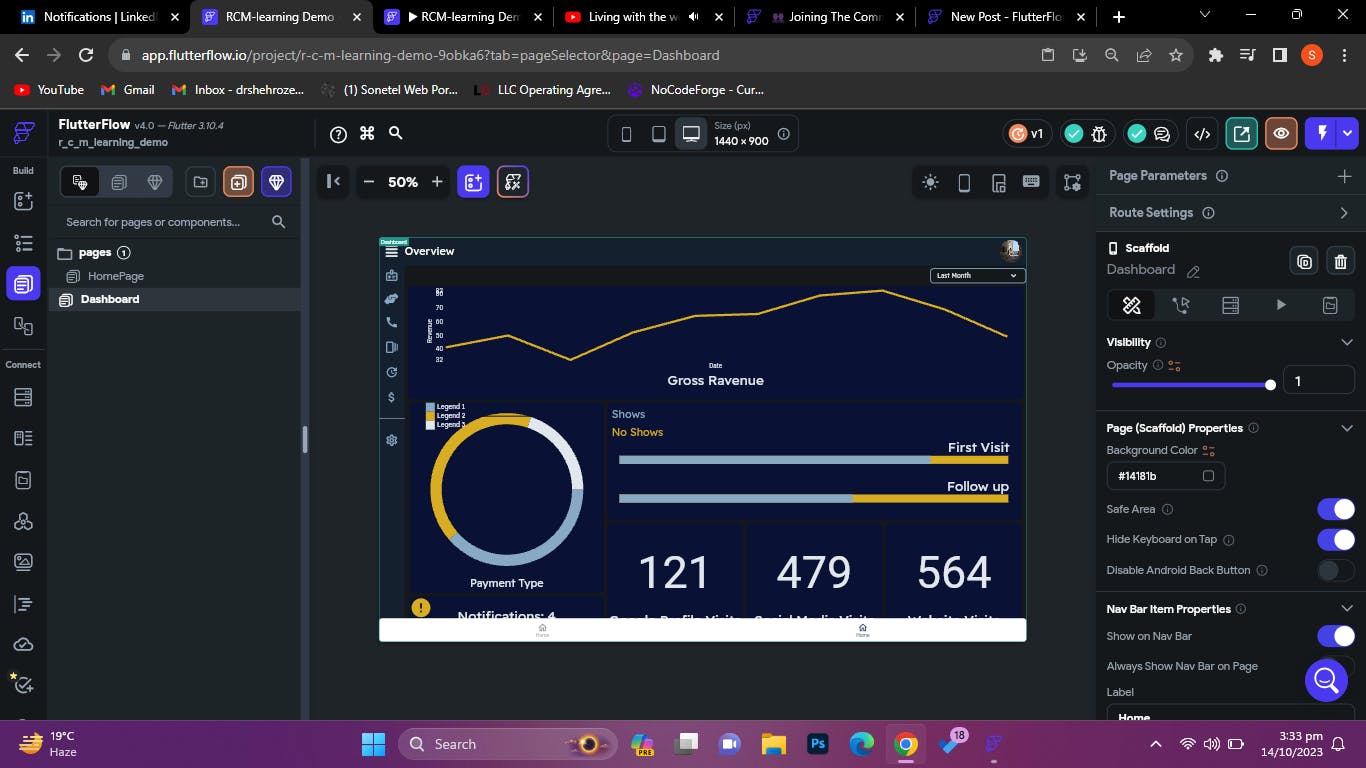Select the phone canvas device
Image resolution: width=1366 pixels, height=768 pixels.
(x=627, y=134)
